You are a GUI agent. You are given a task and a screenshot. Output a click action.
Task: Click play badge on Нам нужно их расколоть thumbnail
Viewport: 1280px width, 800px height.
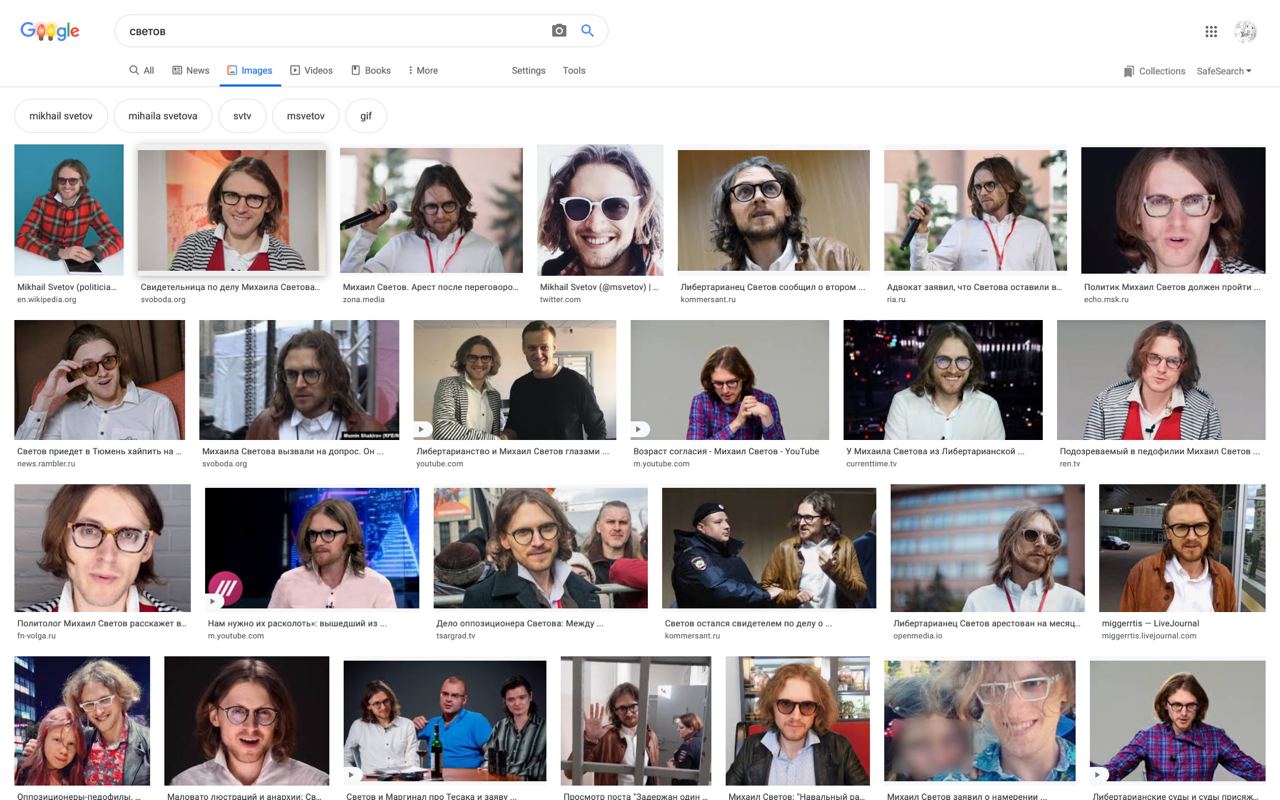point(214,601)
